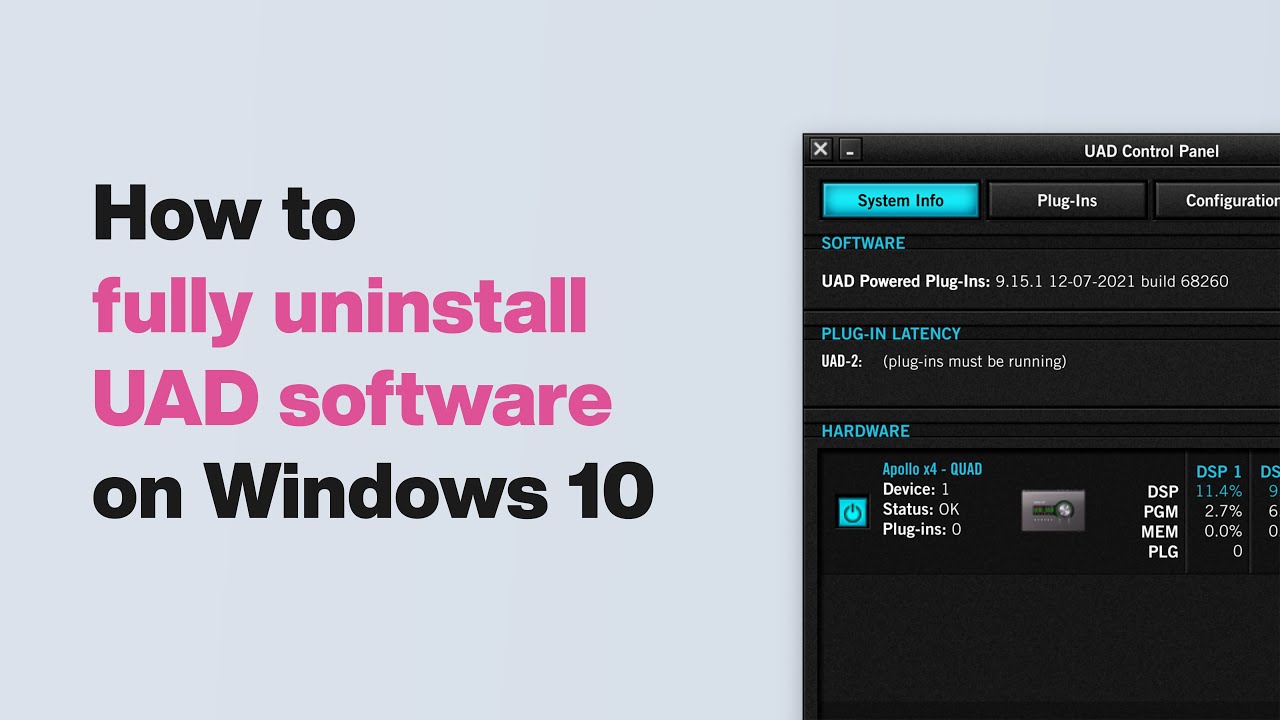Click the 'How to' heading text
Image resolution: width=1280 pixels, height=720 pixels.
point(224,213)
